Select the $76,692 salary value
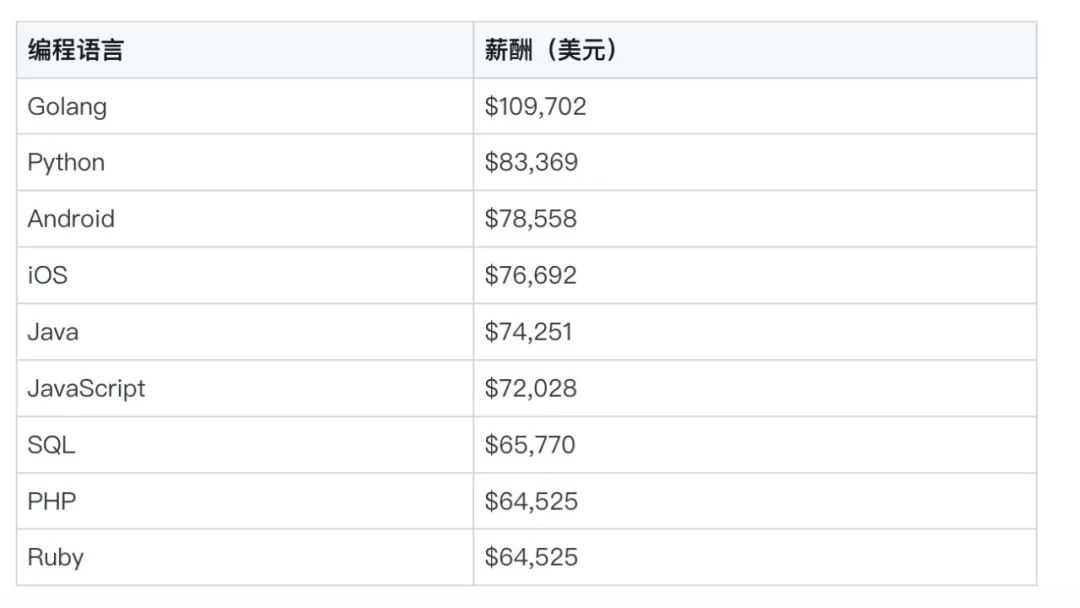This screenshot has width=1080, height=608. [x=530, y=275]
